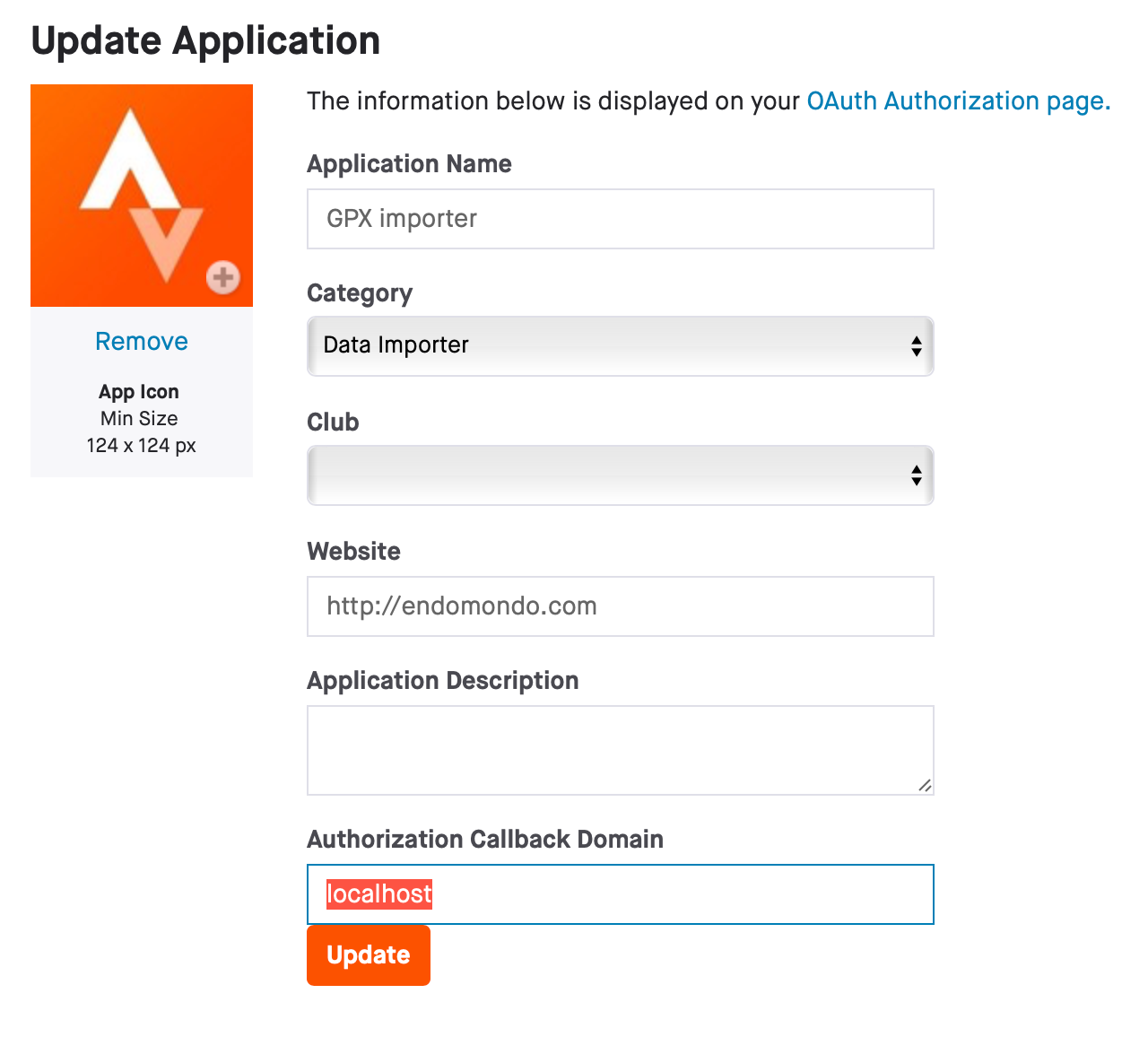This screenshot has width=1148, height=1037.
Task: Click the "Authorization Callback Domain" label
Action: click(485, 840)
